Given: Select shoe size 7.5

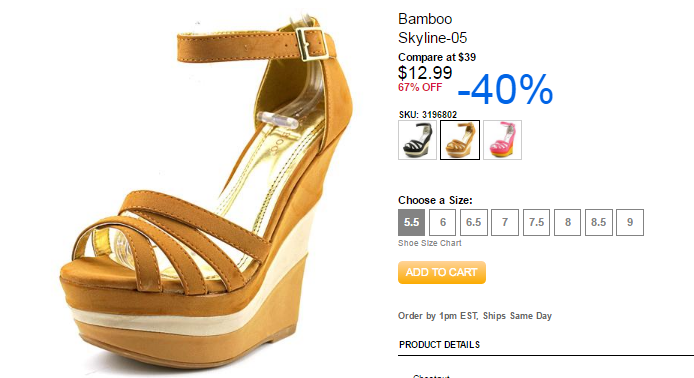Looking at the screenshot, I should click(536, 222).
